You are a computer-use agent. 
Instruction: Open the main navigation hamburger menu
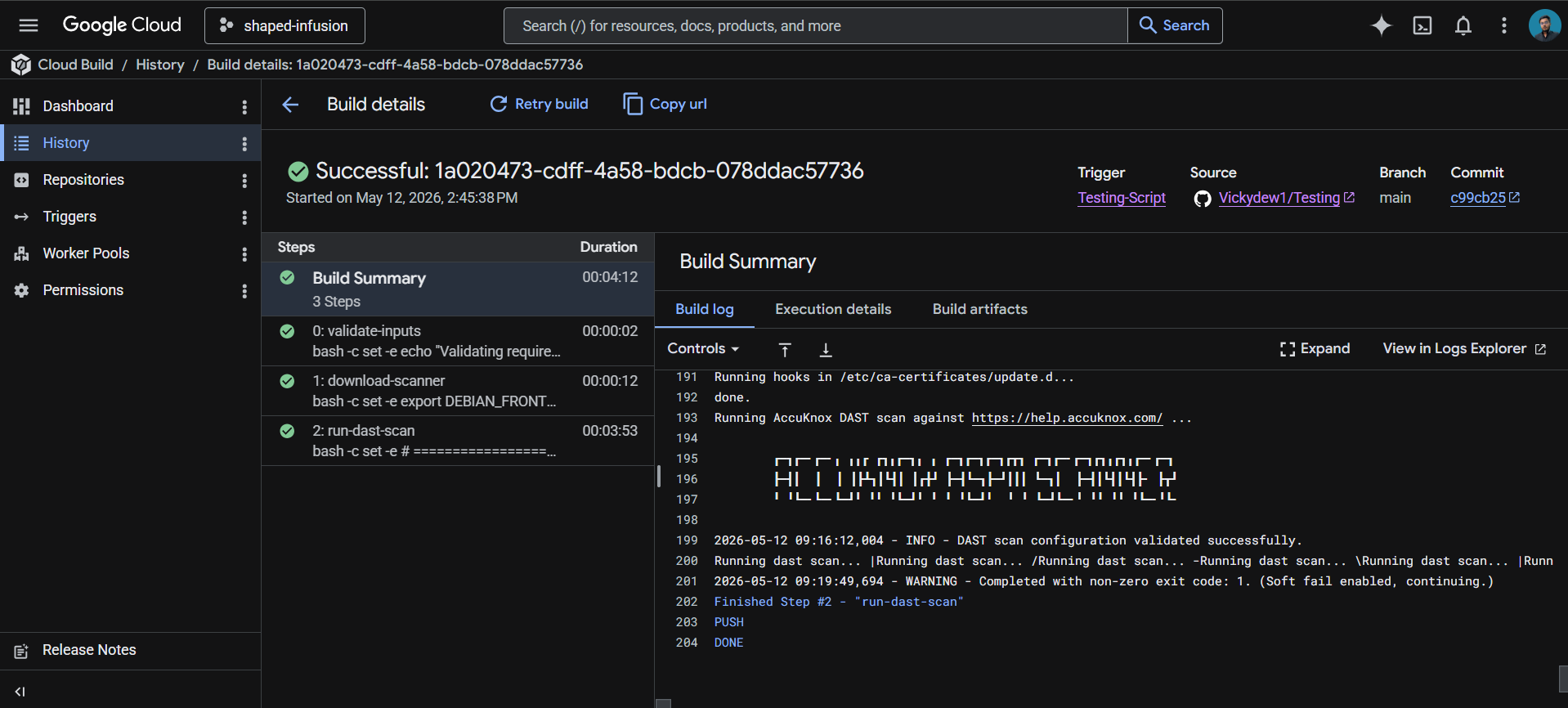click(x=29, y=25)
